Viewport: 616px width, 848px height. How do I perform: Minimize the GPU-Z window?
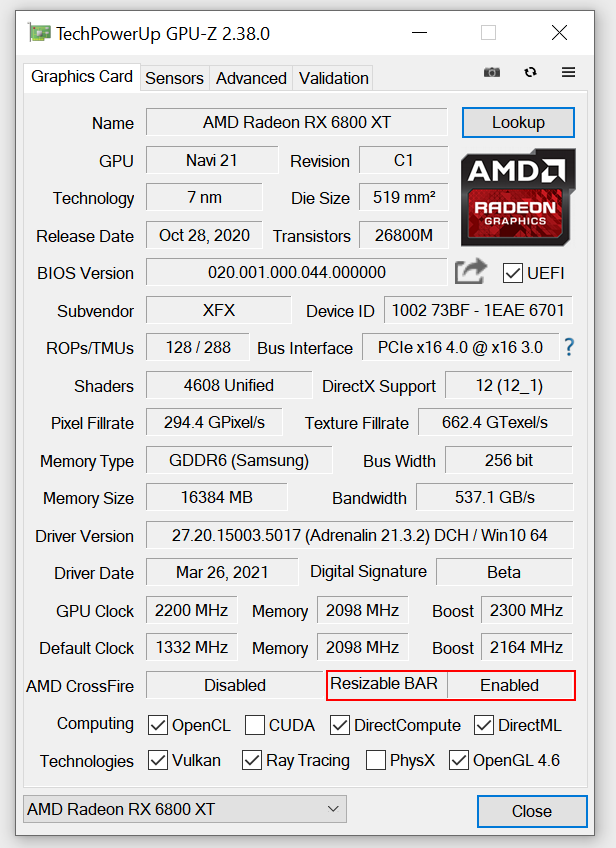(419, 33)
